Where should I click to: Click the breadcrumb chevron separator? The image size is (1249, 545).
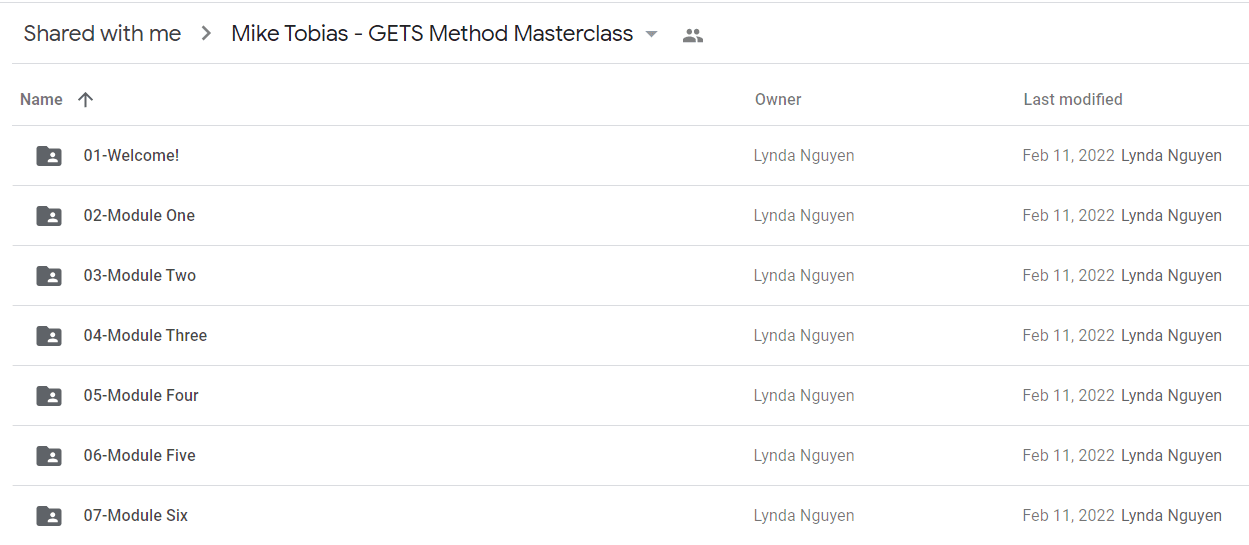click(x=206, y=33)
